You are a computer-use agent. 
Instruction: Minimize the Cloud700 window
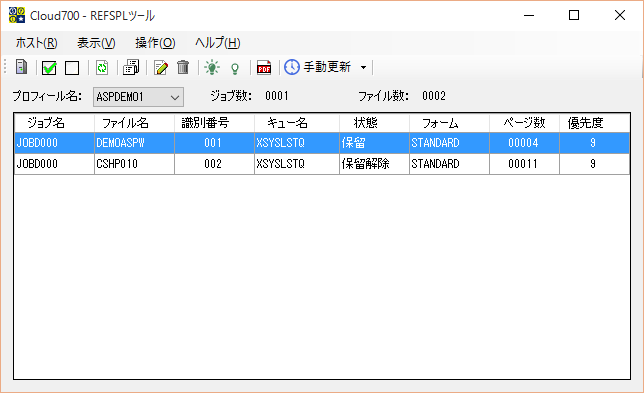coord(529,16)
